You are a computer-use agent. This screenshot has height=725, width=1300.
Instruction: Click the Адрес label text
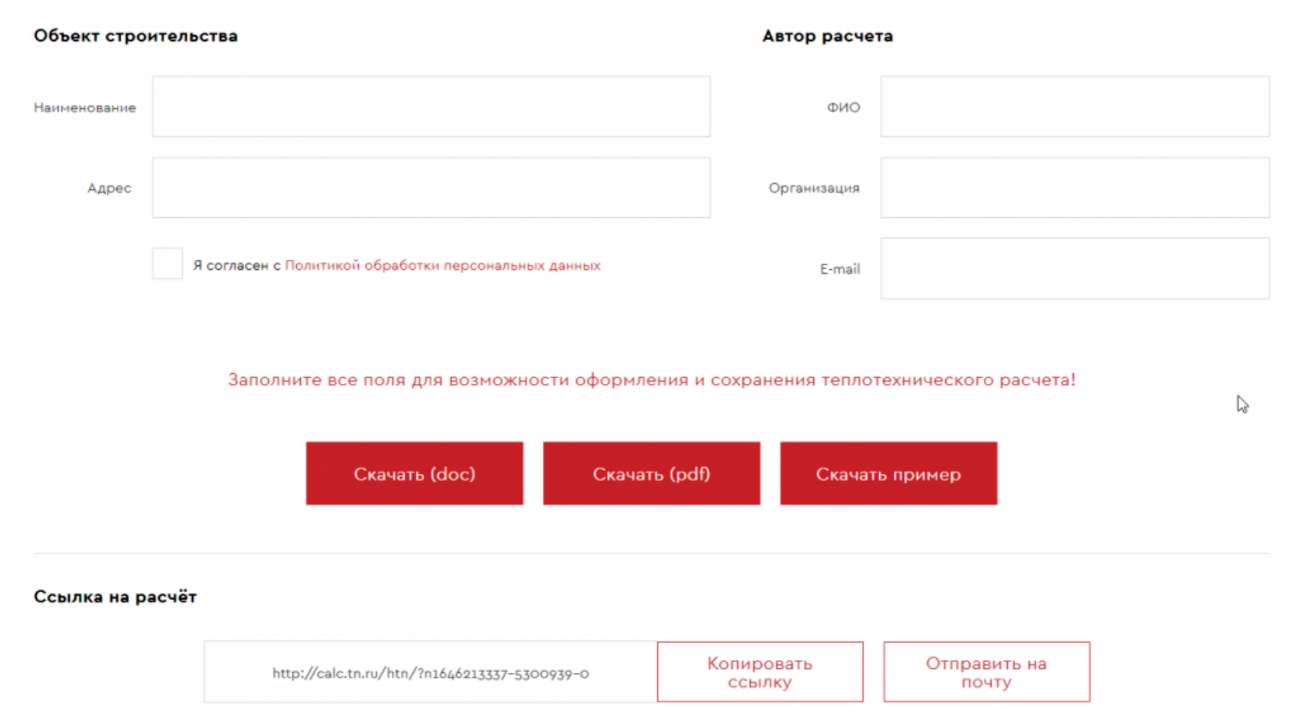click(109, 188)
